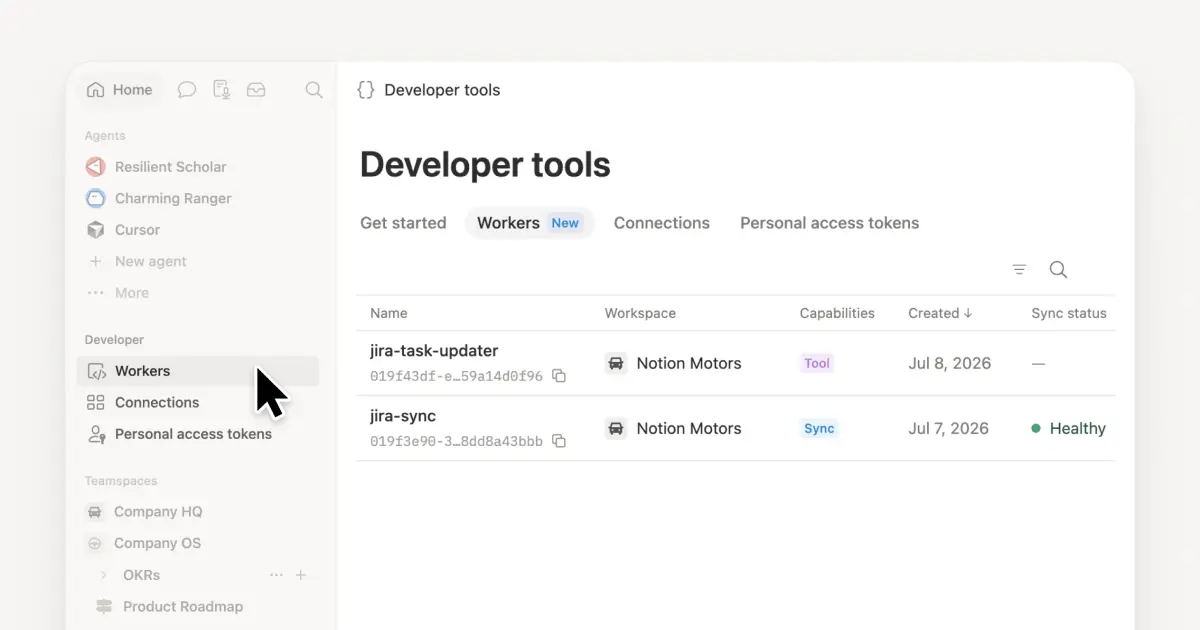This screenshot has width=1200, height=630.
Task: Click the Product Roadmap signpost icon
Action: [x=104, y=606]
